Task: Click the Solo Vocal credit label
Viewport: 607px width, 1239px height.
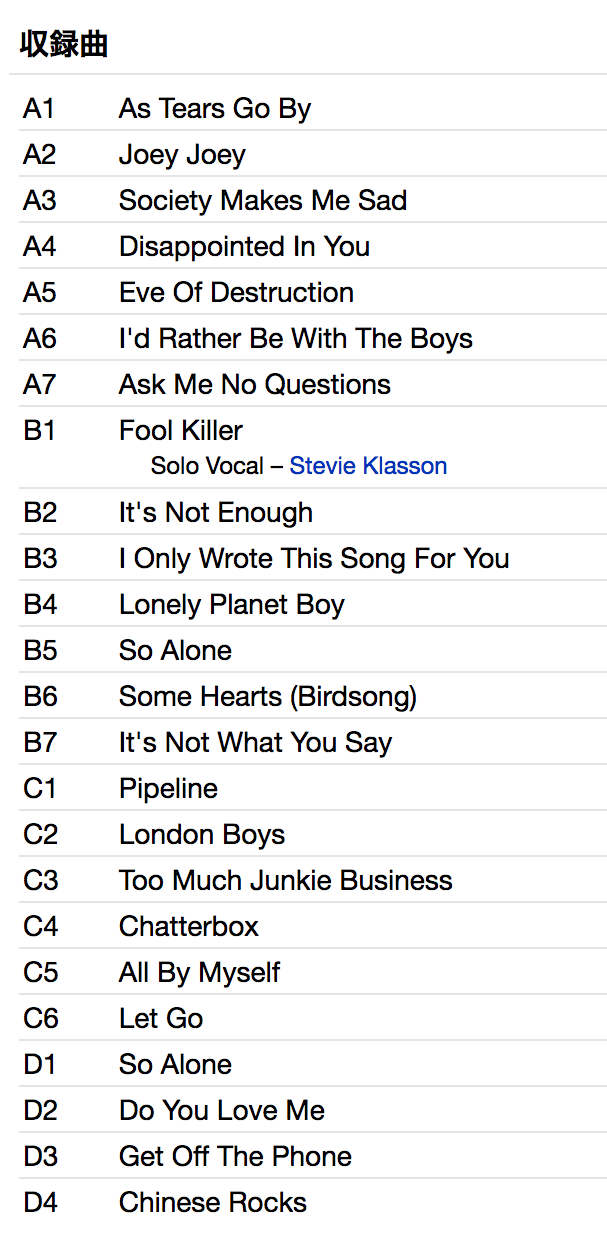Action: [x=207, y=466]
